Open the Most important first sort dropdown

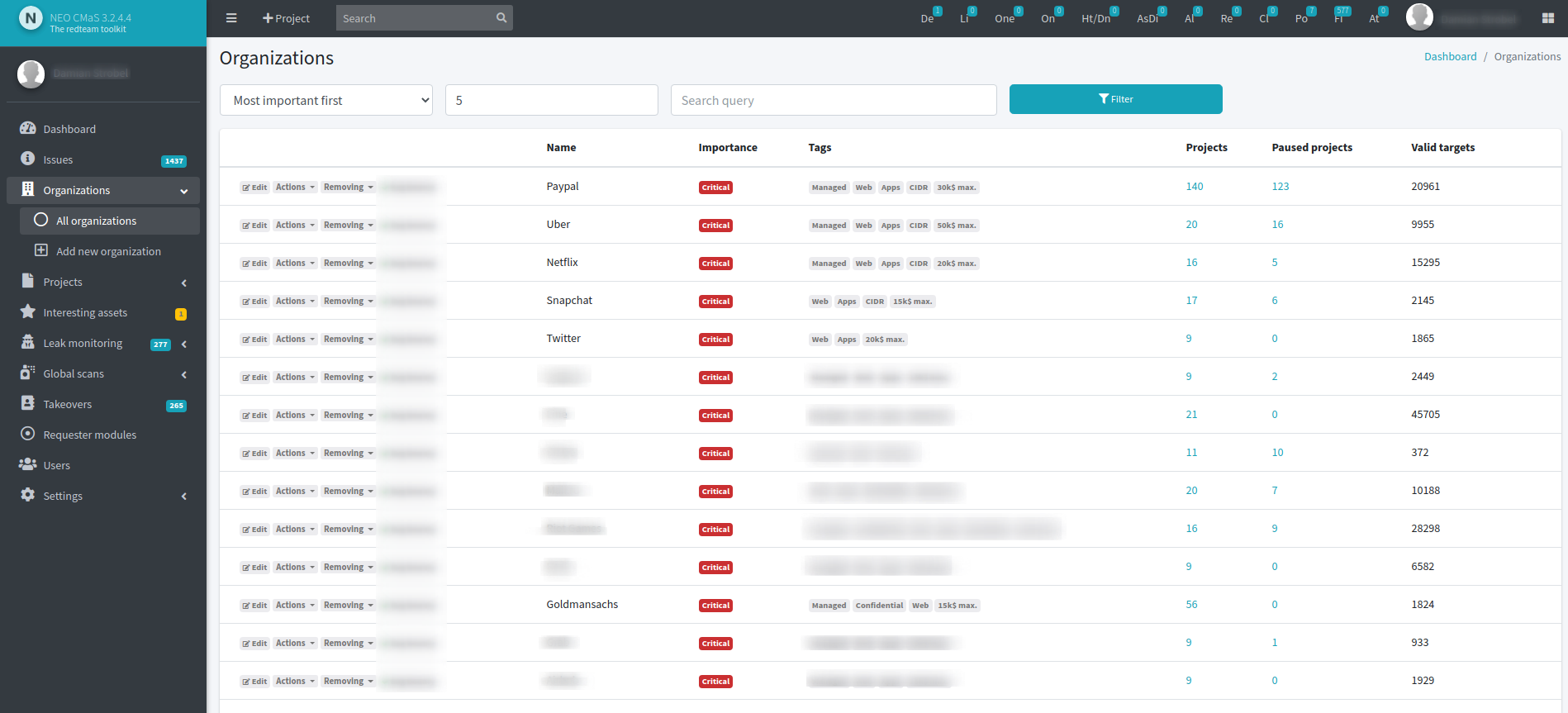[x=326, y=100]
